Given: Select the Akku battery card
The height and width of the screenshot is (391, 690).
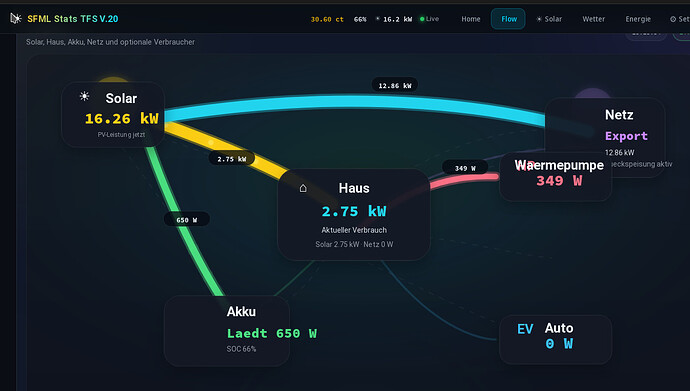Looking at the screenshot, I should [x=227, y=331].
